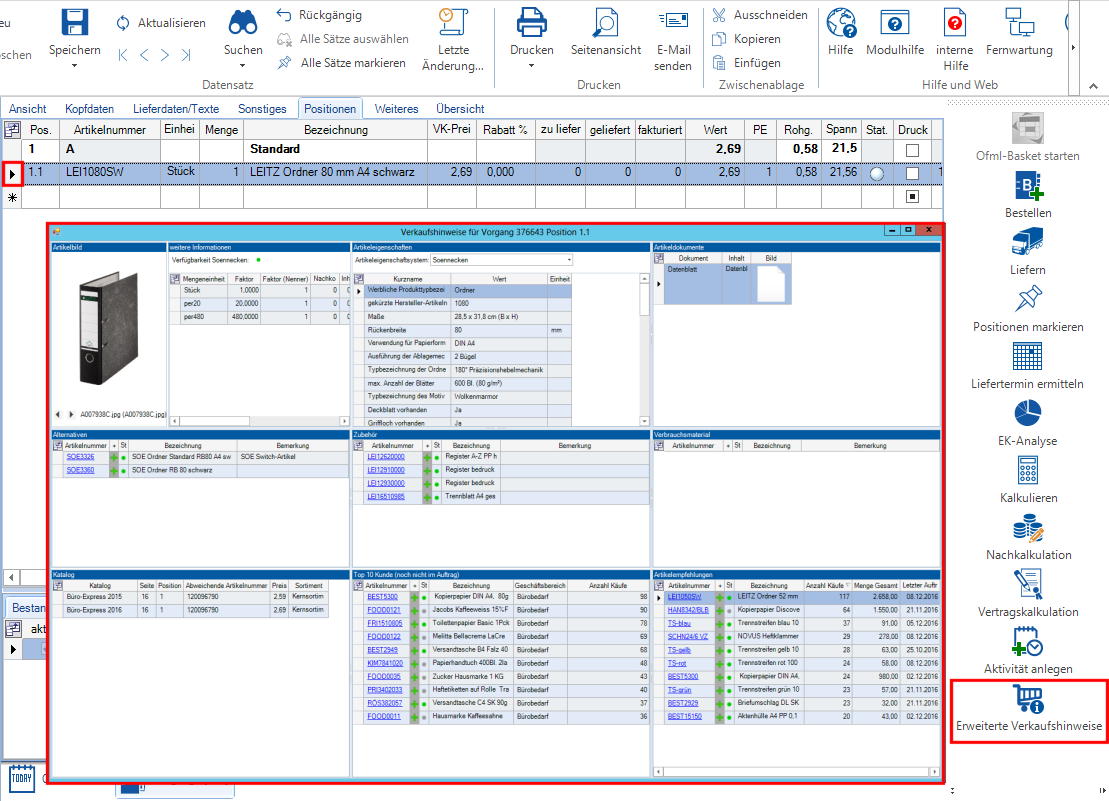Click the Seitenansicht print preview icon
The image size is (1109, 801).
click(606, 23)
